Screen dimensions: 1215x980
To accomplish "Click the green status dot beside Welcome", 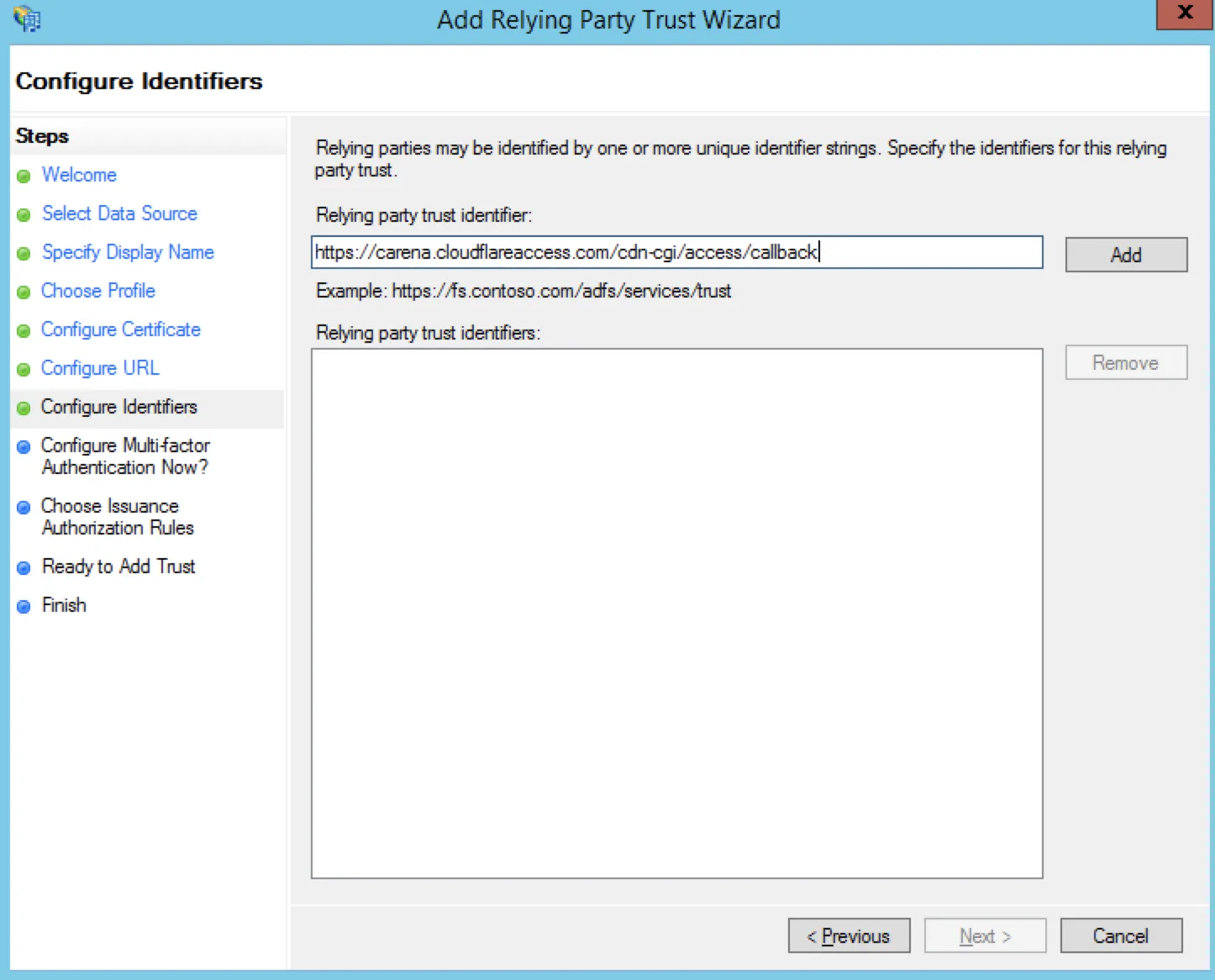I will click(24, 176).
